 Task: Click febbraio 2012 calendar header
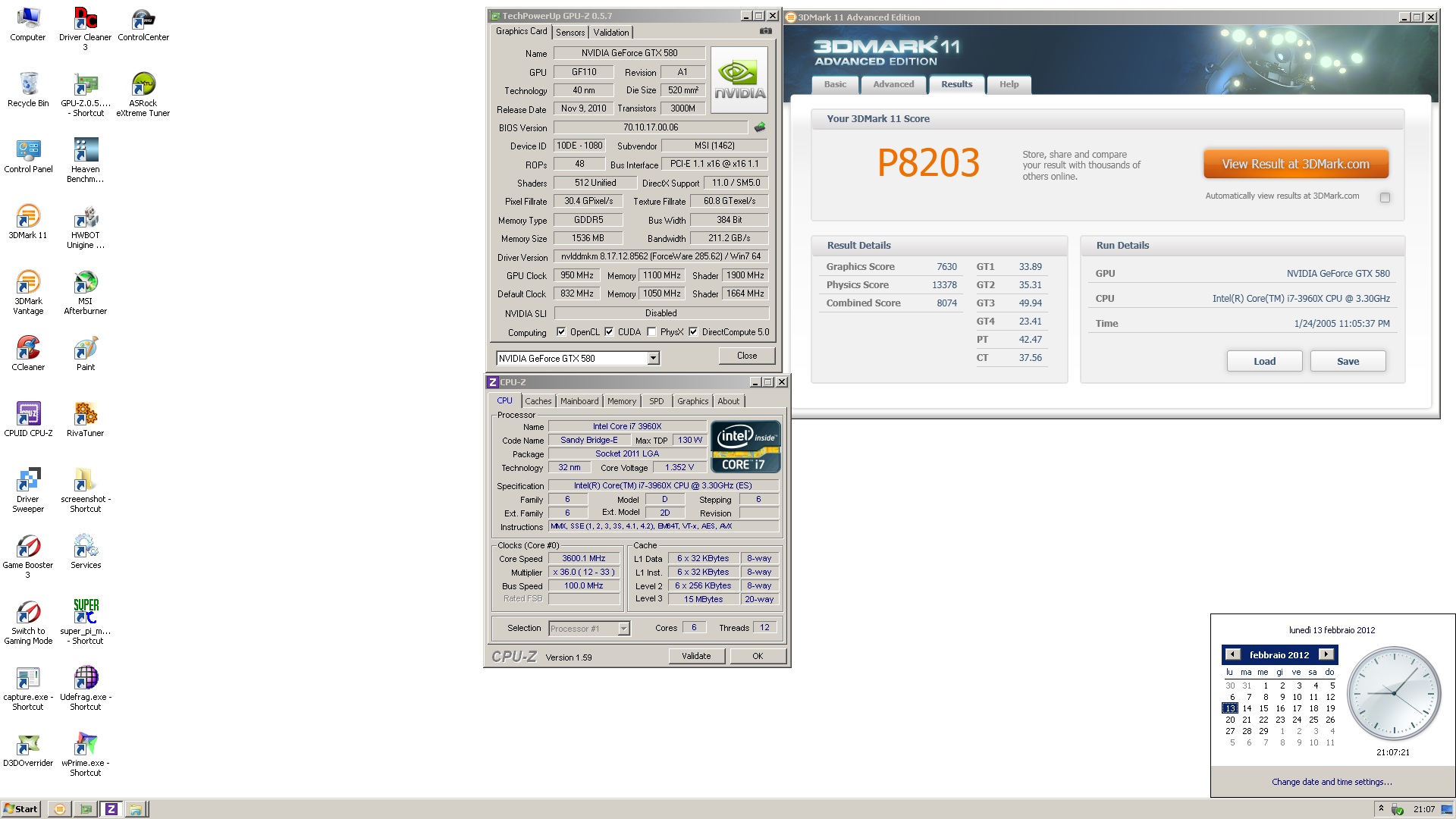pyautogui.click(x=1279, y=654)
